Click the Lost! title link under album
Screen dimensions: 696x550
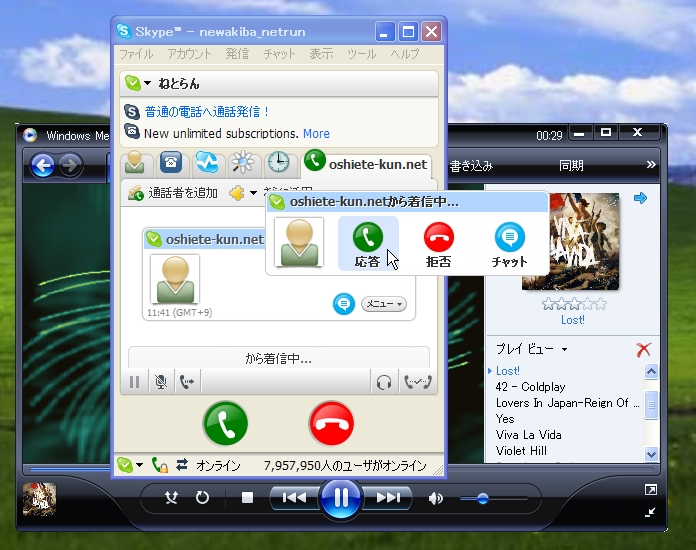click(573, 320)
